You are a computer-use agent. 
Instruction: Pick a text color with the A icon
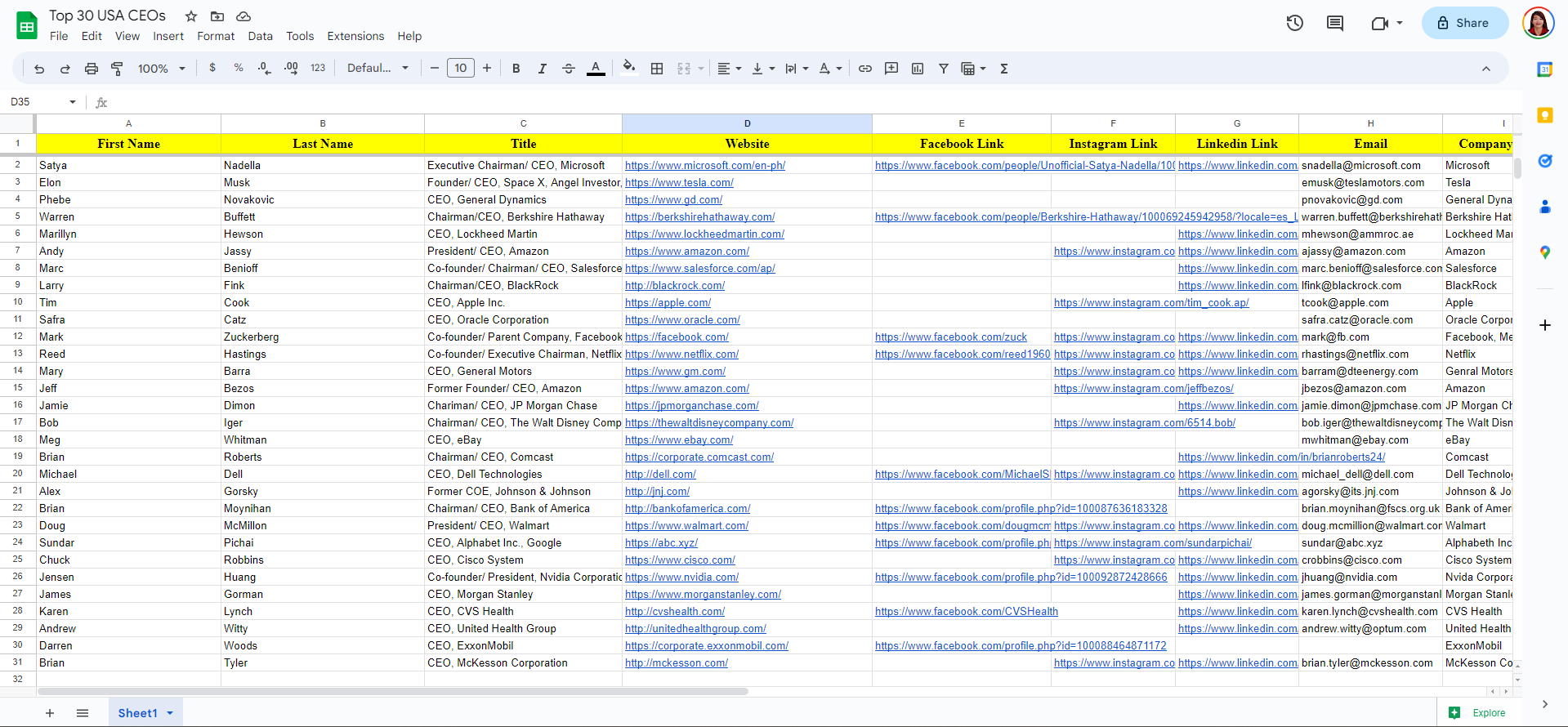[x=596, y=69]
